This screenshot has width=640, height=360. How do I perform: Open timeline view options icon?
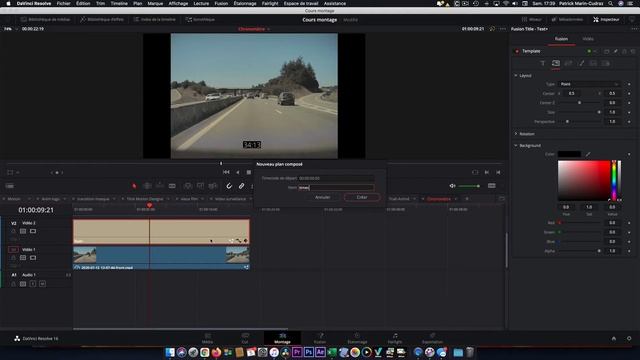point(10,186)
